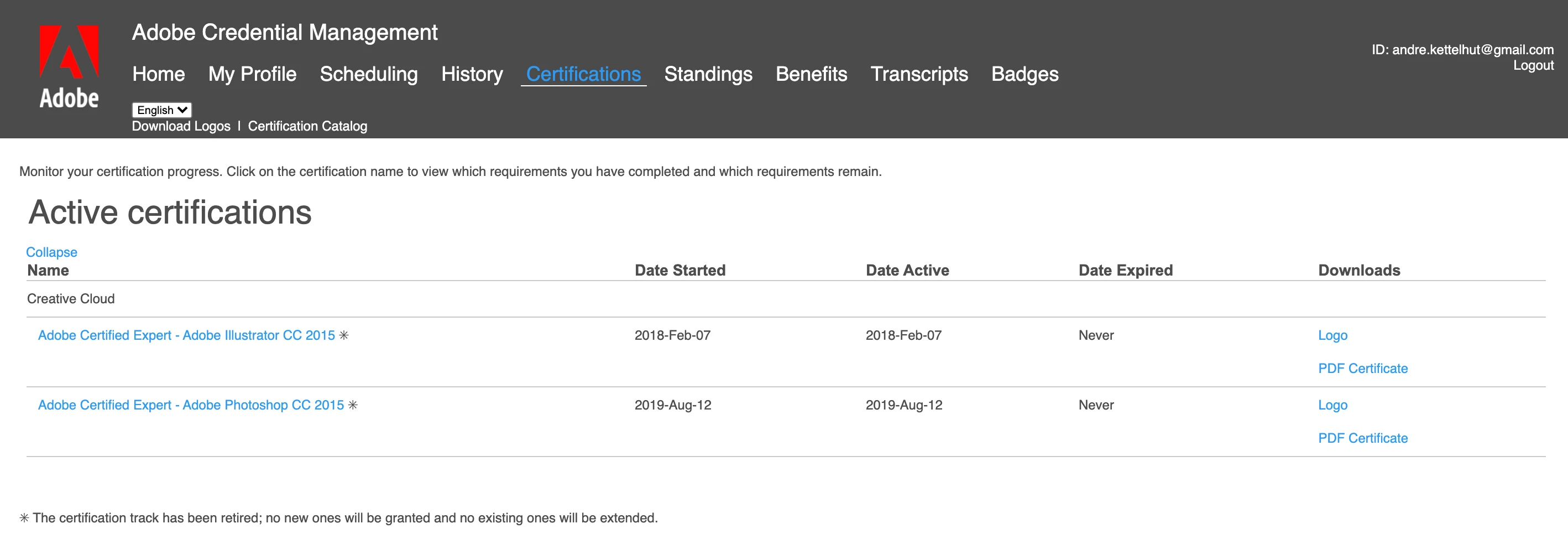1568x539 pixels.
Task: Download the PDF Certificate for Photoshop certification
Action: (1362, 438)
